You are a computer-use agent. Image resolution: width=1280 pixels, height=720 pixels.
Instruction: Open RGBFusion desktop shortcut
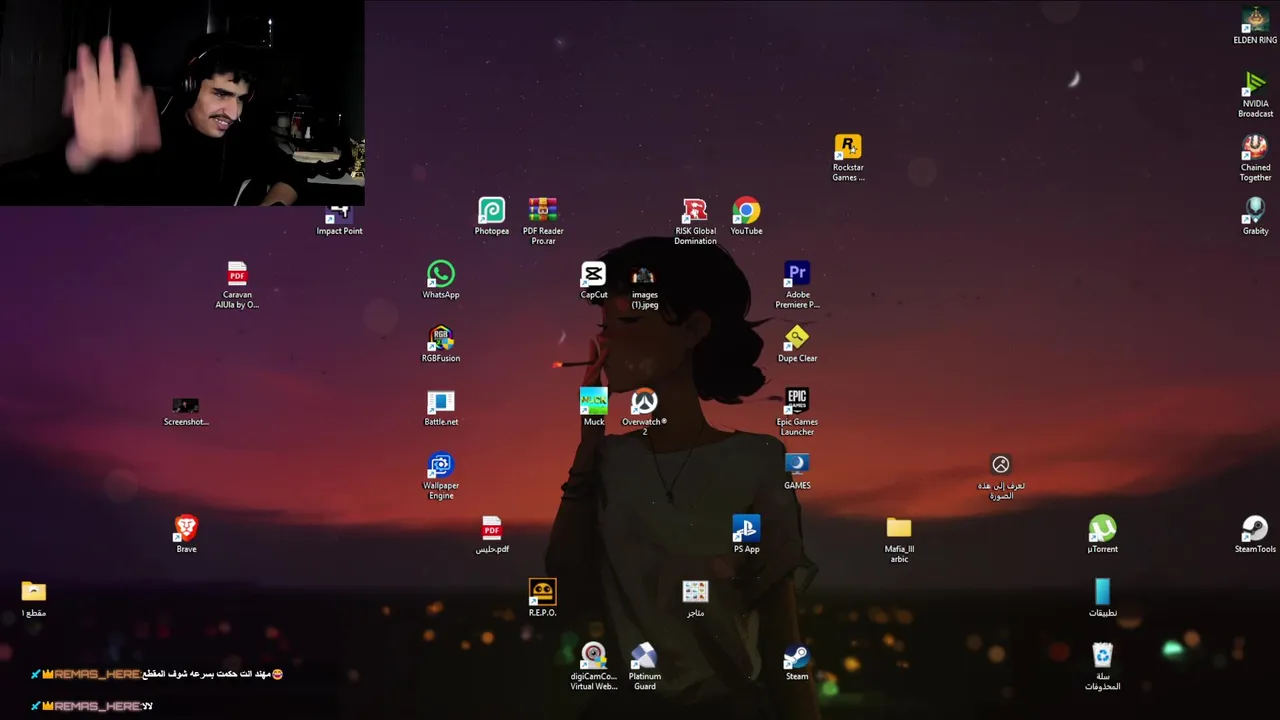tap(441, 343)
